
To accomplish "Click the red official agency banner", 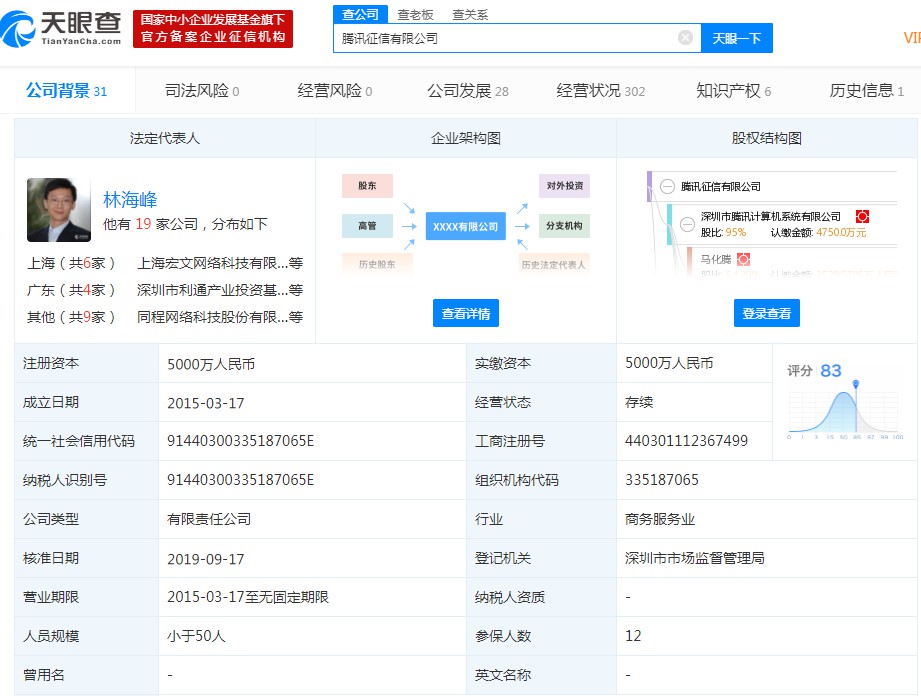I will (x=213, y=28).
